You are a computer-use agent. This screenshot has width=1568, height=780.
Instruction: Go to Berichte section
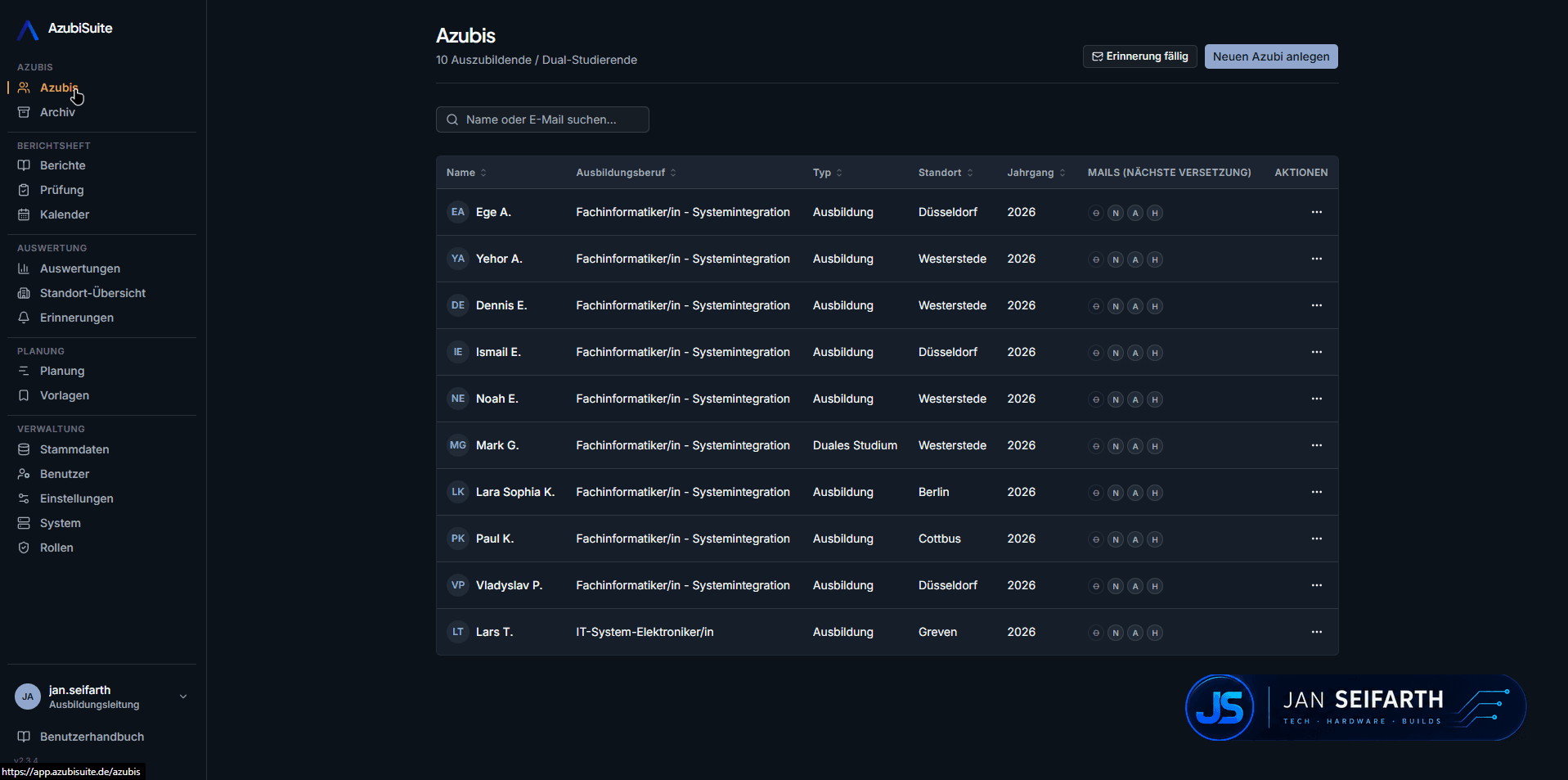[x=62, y=165]
